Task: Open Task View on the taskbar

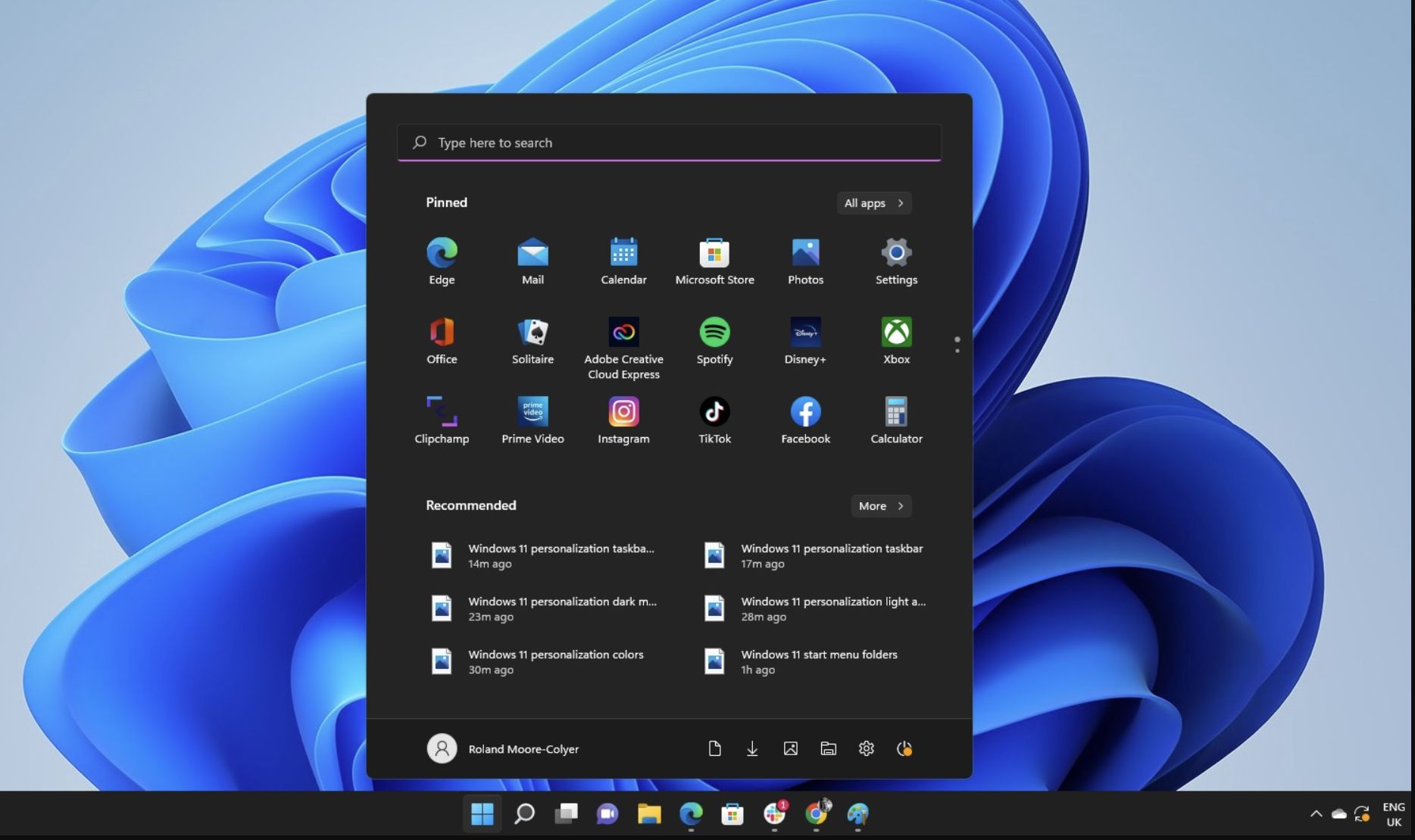Action: coord(566,813)
